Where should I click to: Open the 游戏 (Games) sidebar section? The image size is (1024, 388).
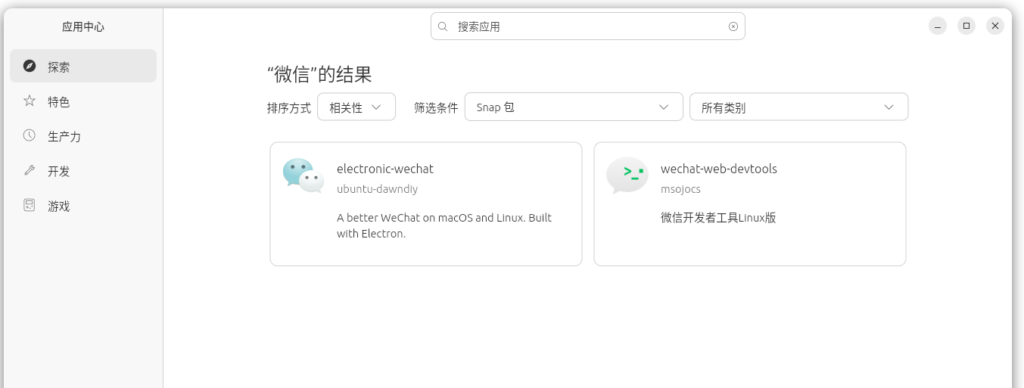click(83, 206)
